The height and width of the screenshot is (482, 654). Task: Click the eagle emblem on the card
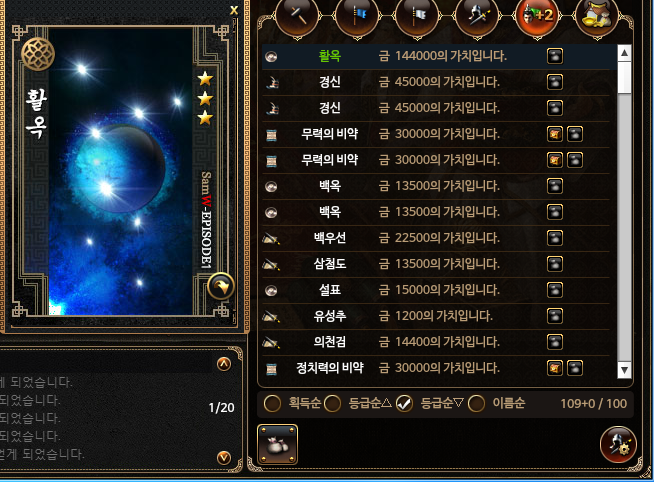click(x=221, y=286)
